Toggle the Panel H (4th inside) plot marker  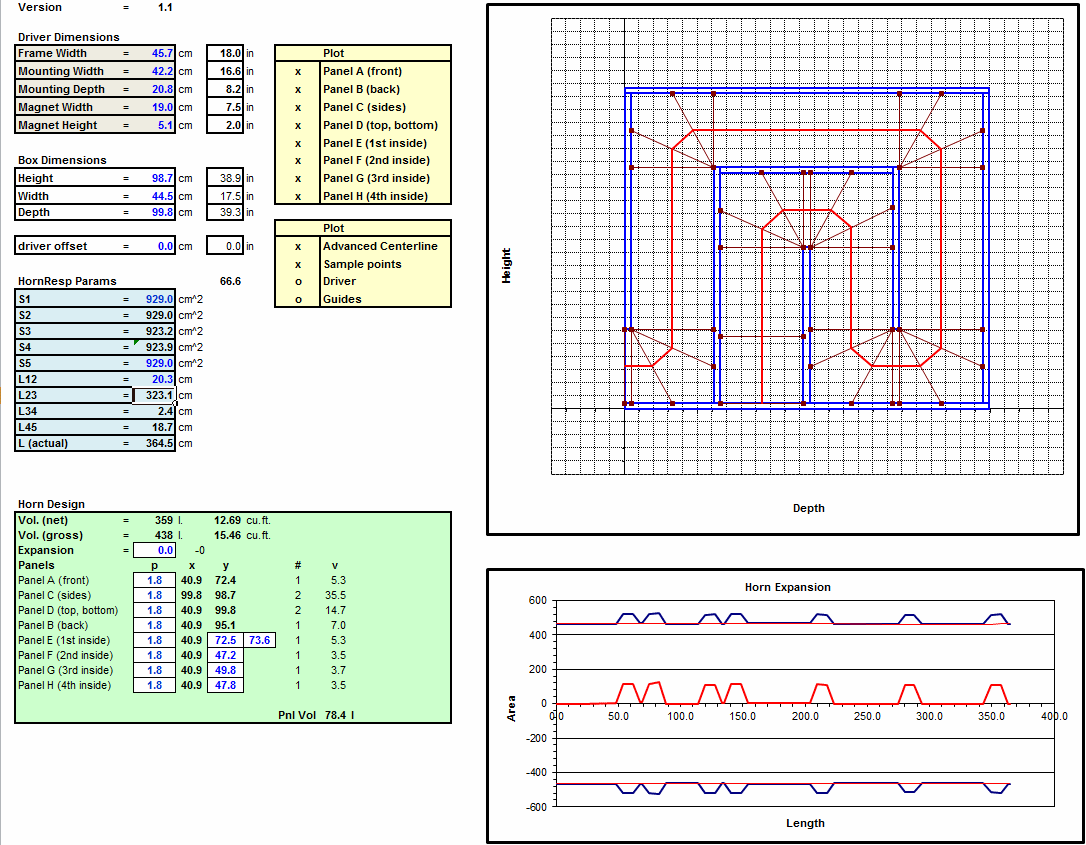298,196
